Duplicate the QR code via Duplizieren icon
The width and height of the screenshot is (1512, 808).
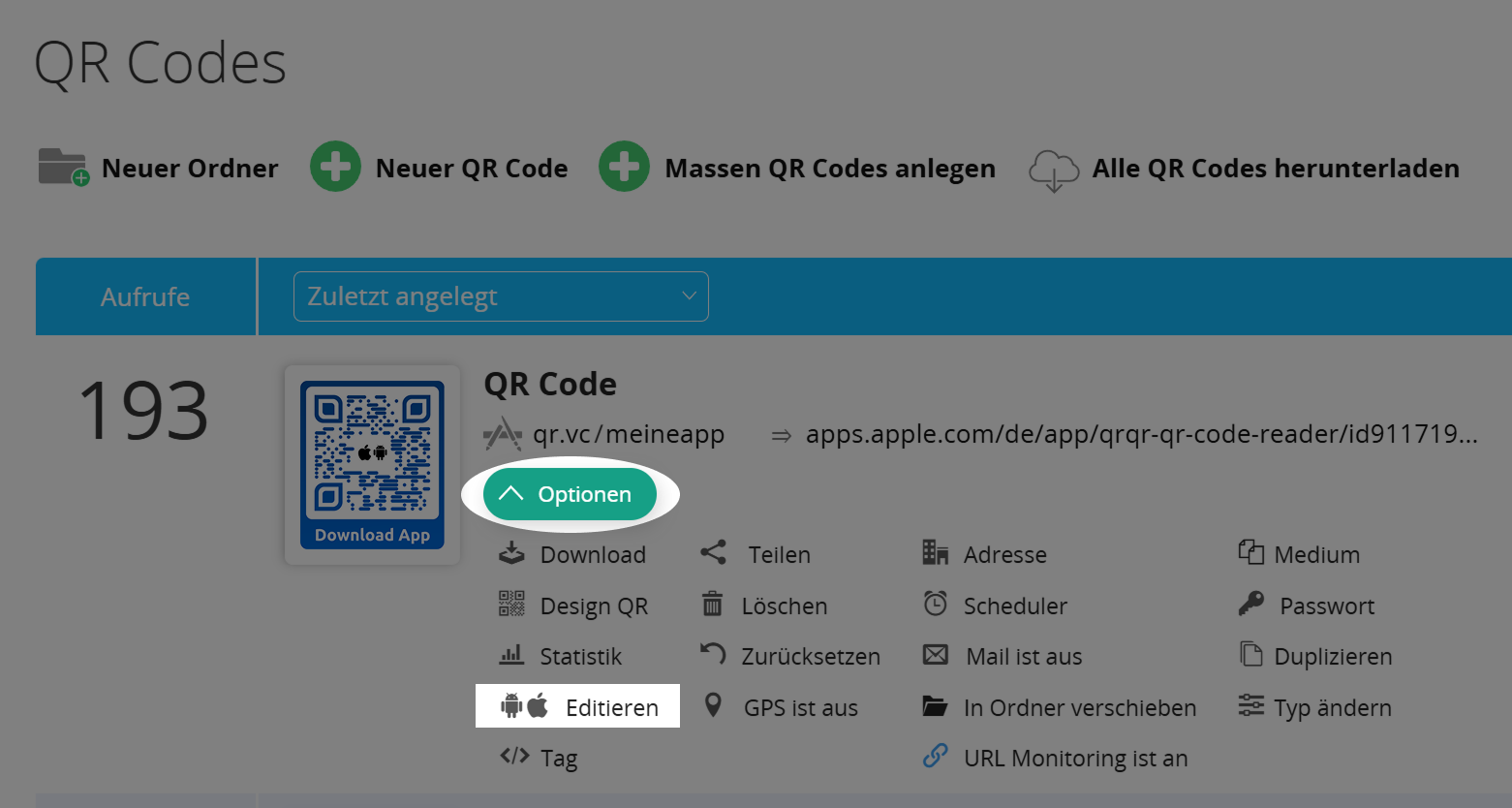(1251, 655)
